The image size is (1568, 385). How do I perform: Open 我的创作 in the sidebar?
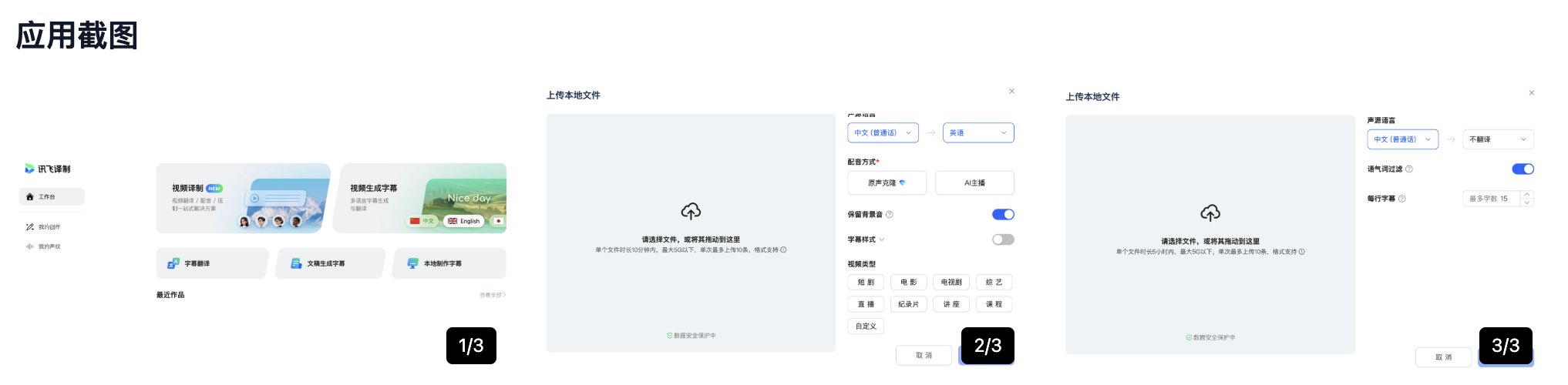click(x=43, y=227)
